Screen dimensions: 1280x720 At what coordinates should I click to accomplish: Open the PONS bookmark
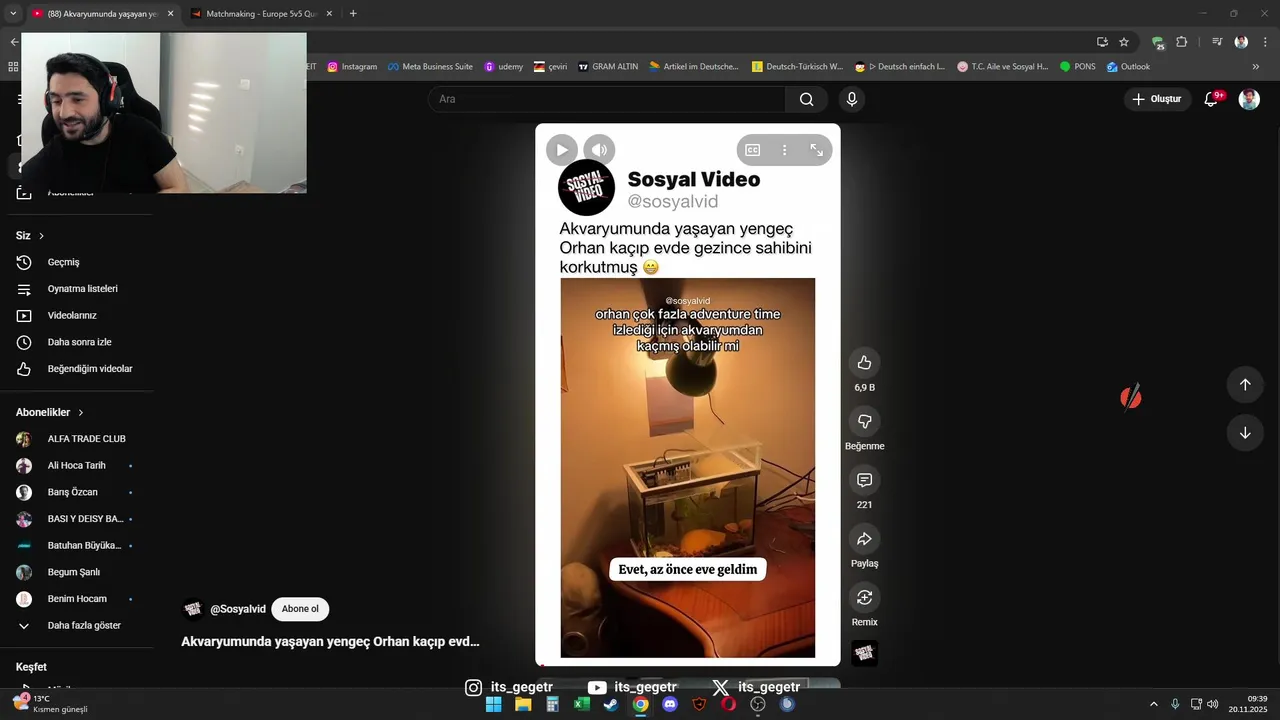[1078, 67]
